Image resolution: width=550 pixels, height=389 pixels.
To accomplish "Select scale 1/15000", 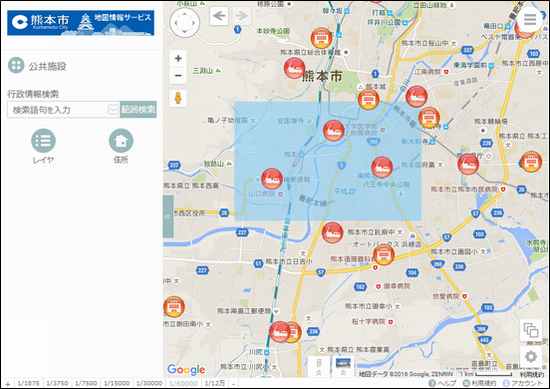I will (x=116, y=383).
